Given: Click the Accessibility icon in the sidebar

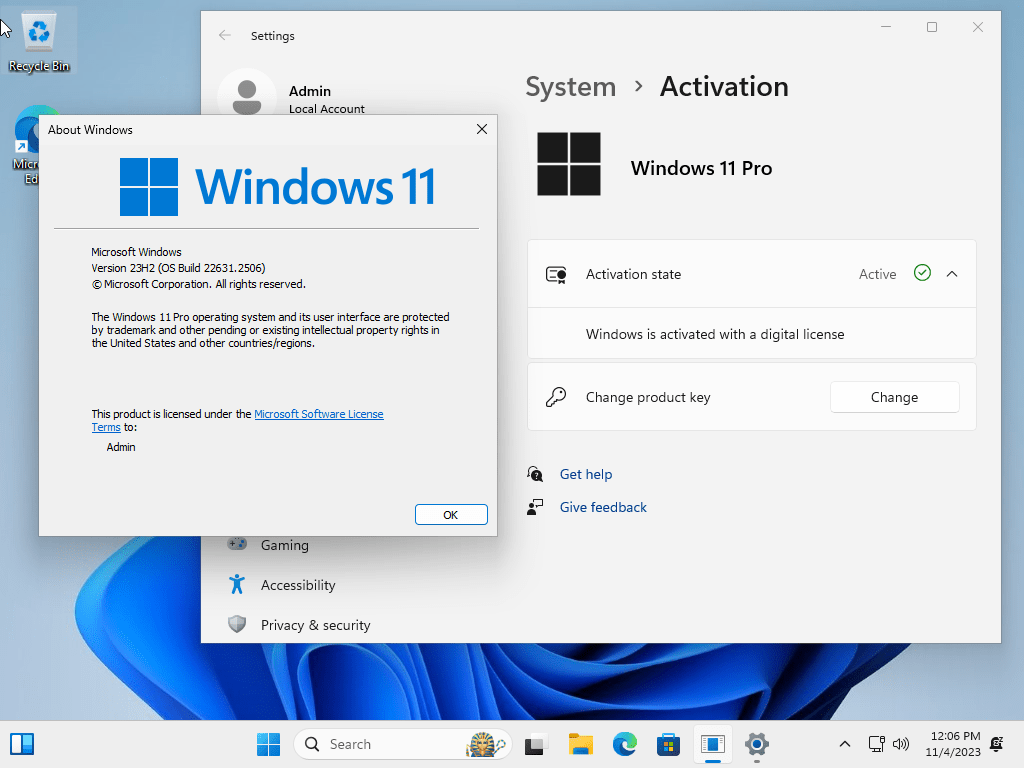Looking at the screenshot, I should (237, 585).
